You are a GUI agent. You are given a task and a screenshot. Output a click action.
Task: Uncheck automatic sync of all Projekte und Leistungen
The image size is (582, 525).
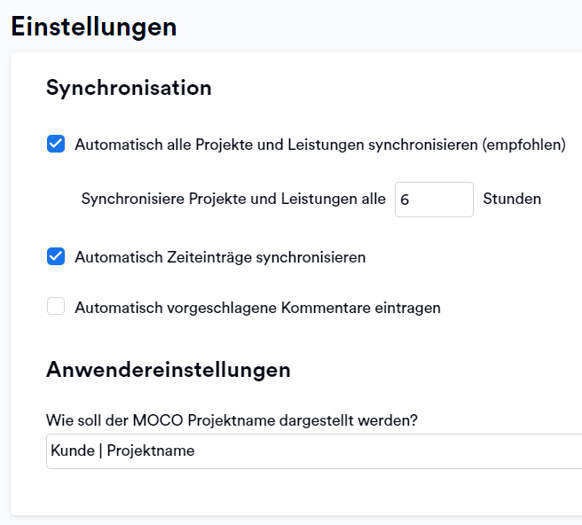pos(56,144)
